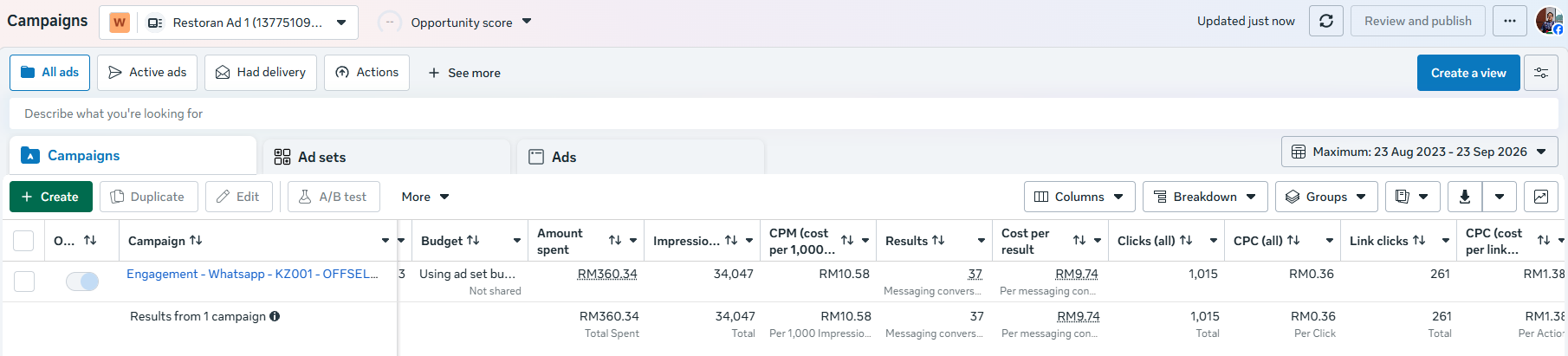This screenshot has width=1568, height=356.
Task: Sort the CPC cost per link column
Action: [x=1544, y=241]
